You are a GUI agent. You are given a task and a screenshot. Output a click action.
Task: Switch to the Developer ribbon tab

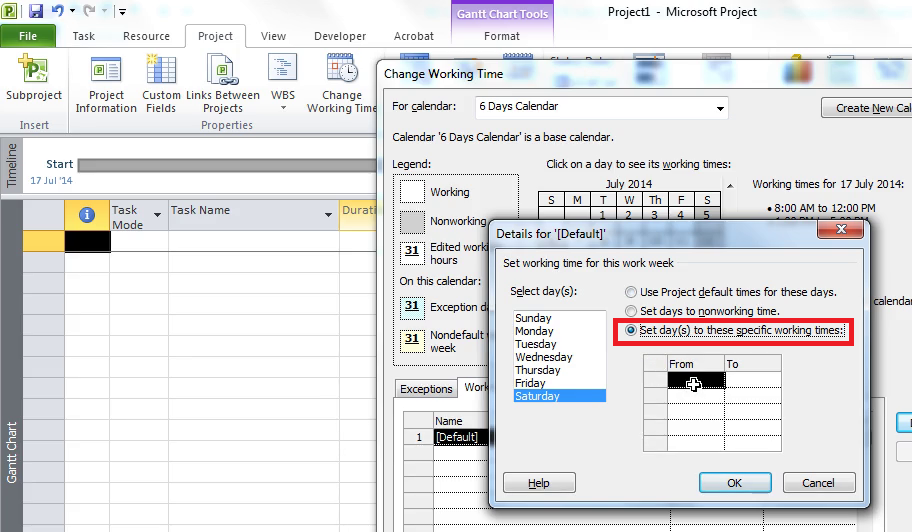[x=340, y=36]
